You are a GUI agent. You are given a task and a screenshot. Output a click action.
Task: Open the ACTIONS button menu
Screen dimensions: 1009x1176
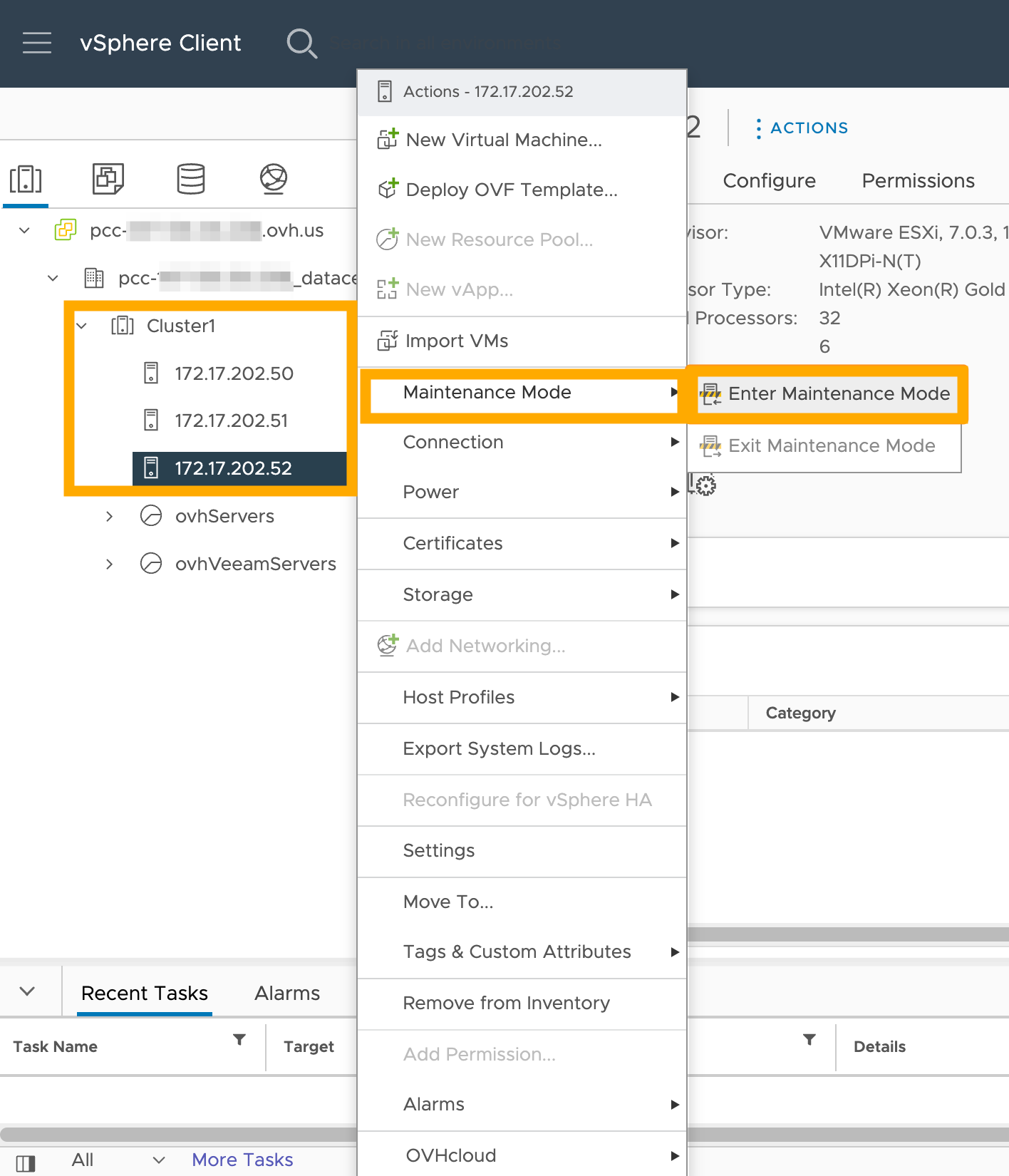[802, 128]
